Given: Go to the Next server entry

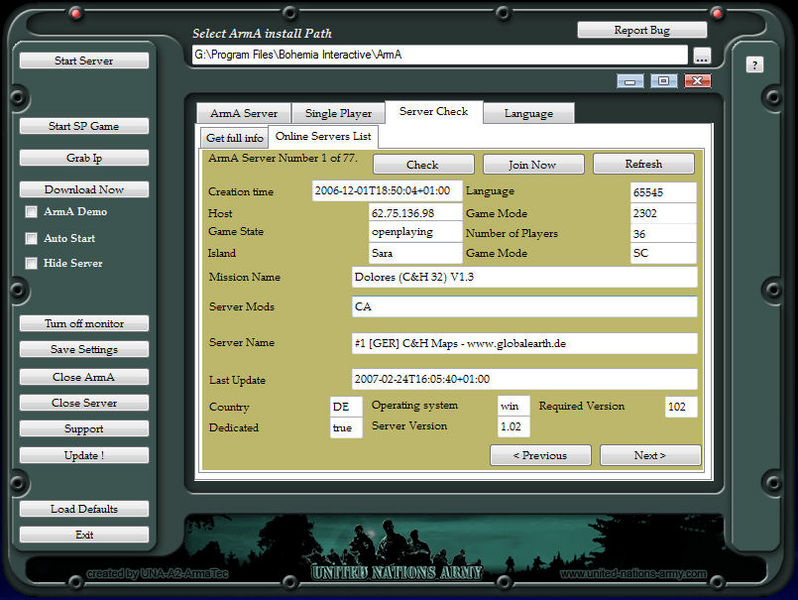Looking at the screenshot, I should click(x=650, y=455).
